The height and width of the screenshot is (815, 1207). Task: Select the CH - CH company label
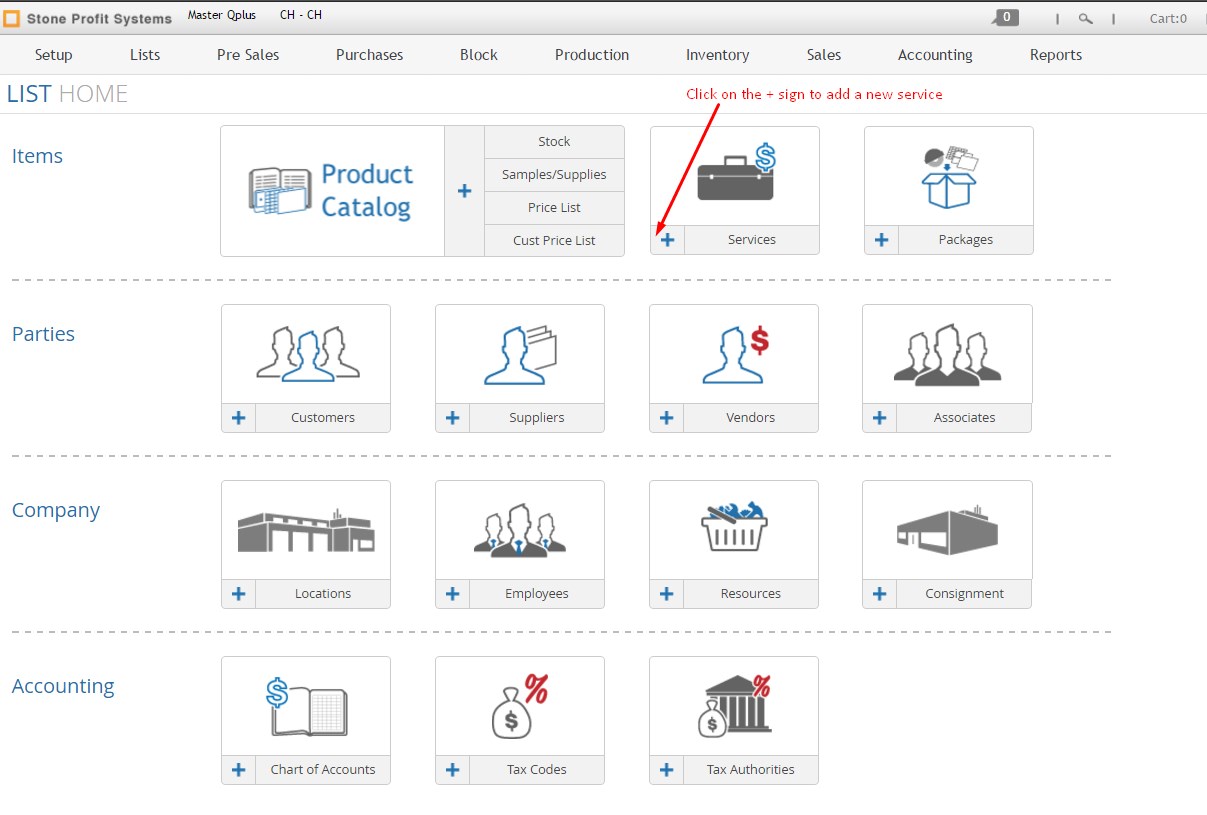click(x=300, y=15)
